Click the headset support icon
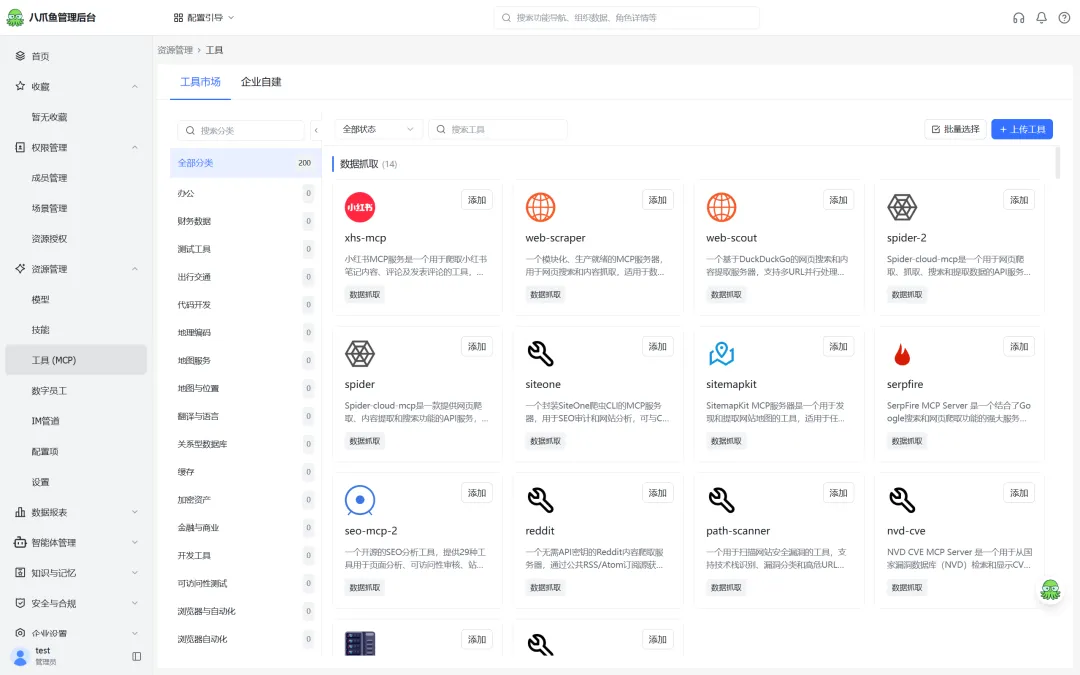Image resolution: width=1080 pixels, height=675 pixels. 1018,18
